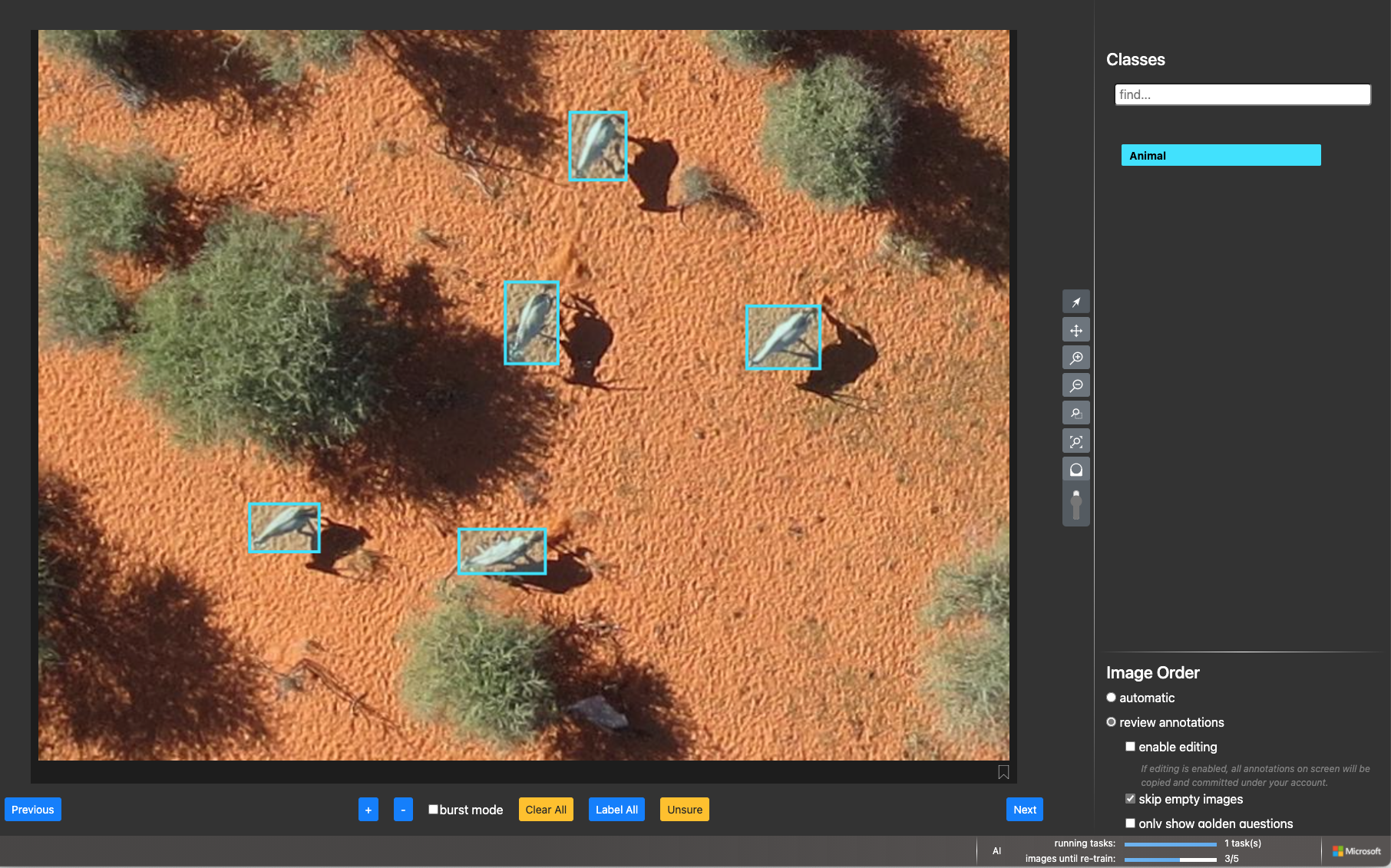Click the reset zoom extent tool
The height and width of the screenshot is (868, 1391).
tap(1075, 441)
